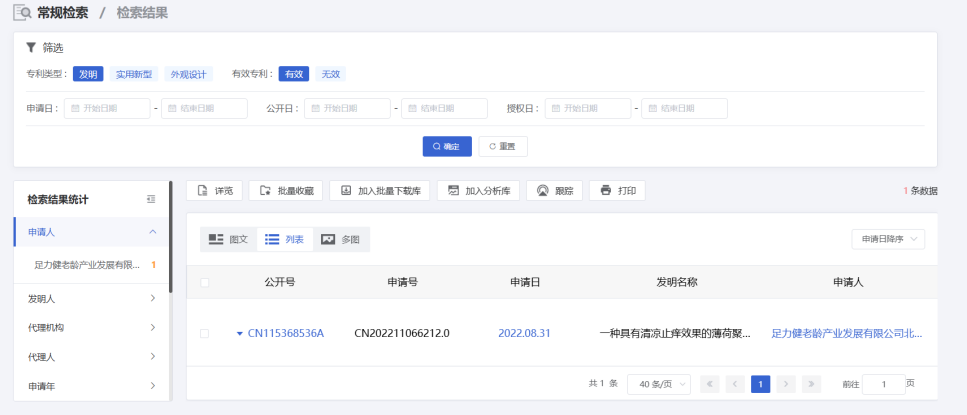Click 加入分析库 add to analysis library
The image size is (967, 415).
(x=478, y=191)
